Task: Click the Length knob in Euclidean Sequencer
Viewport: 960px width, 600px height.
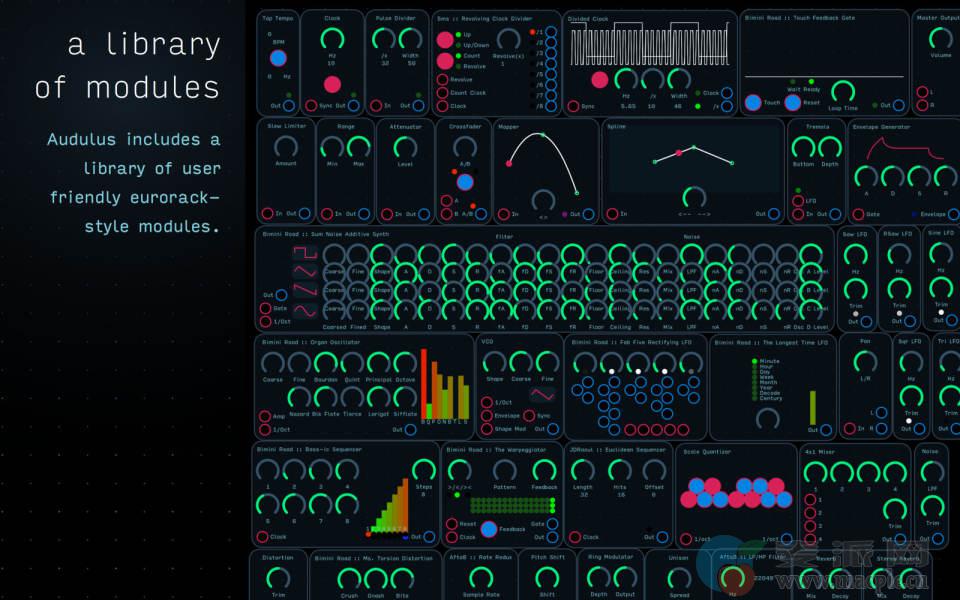Action: 583,470
